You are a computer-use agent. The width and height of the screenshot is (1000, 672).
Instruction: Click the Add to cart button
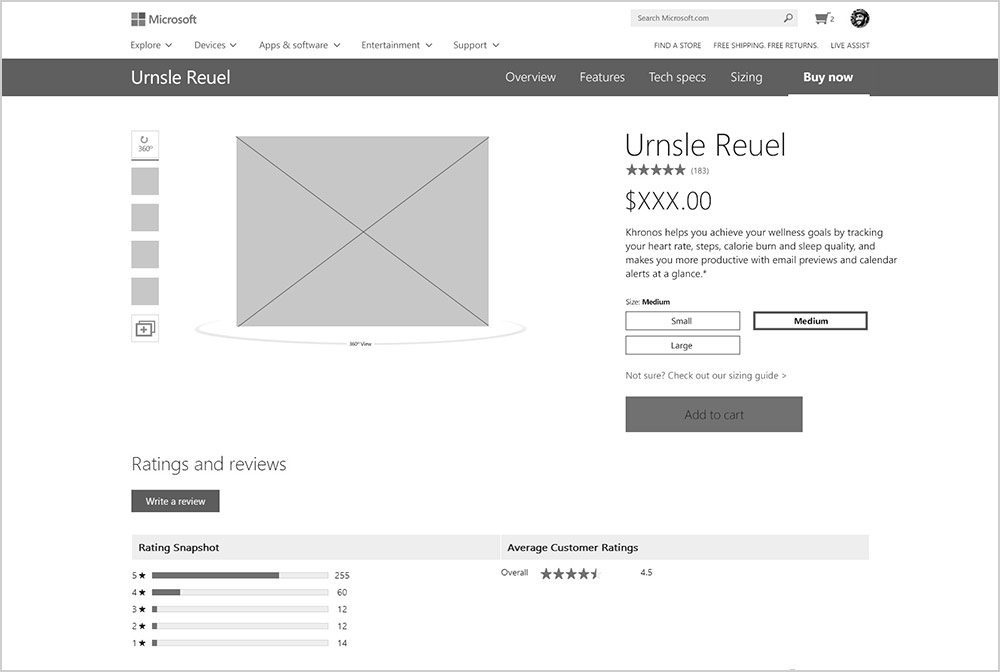714,414
